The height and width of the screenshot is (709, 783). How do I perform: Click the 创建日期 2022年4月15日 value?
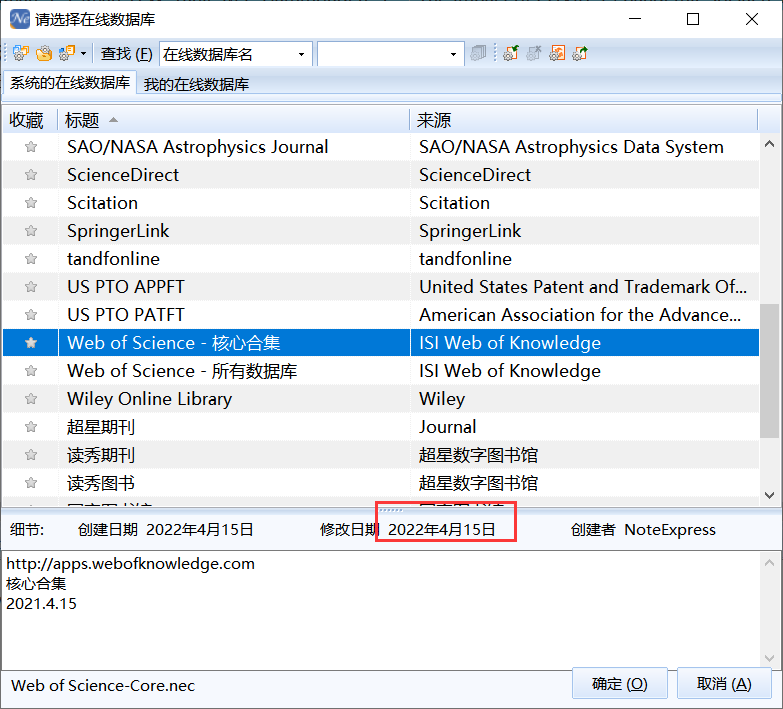coord(200,529)
